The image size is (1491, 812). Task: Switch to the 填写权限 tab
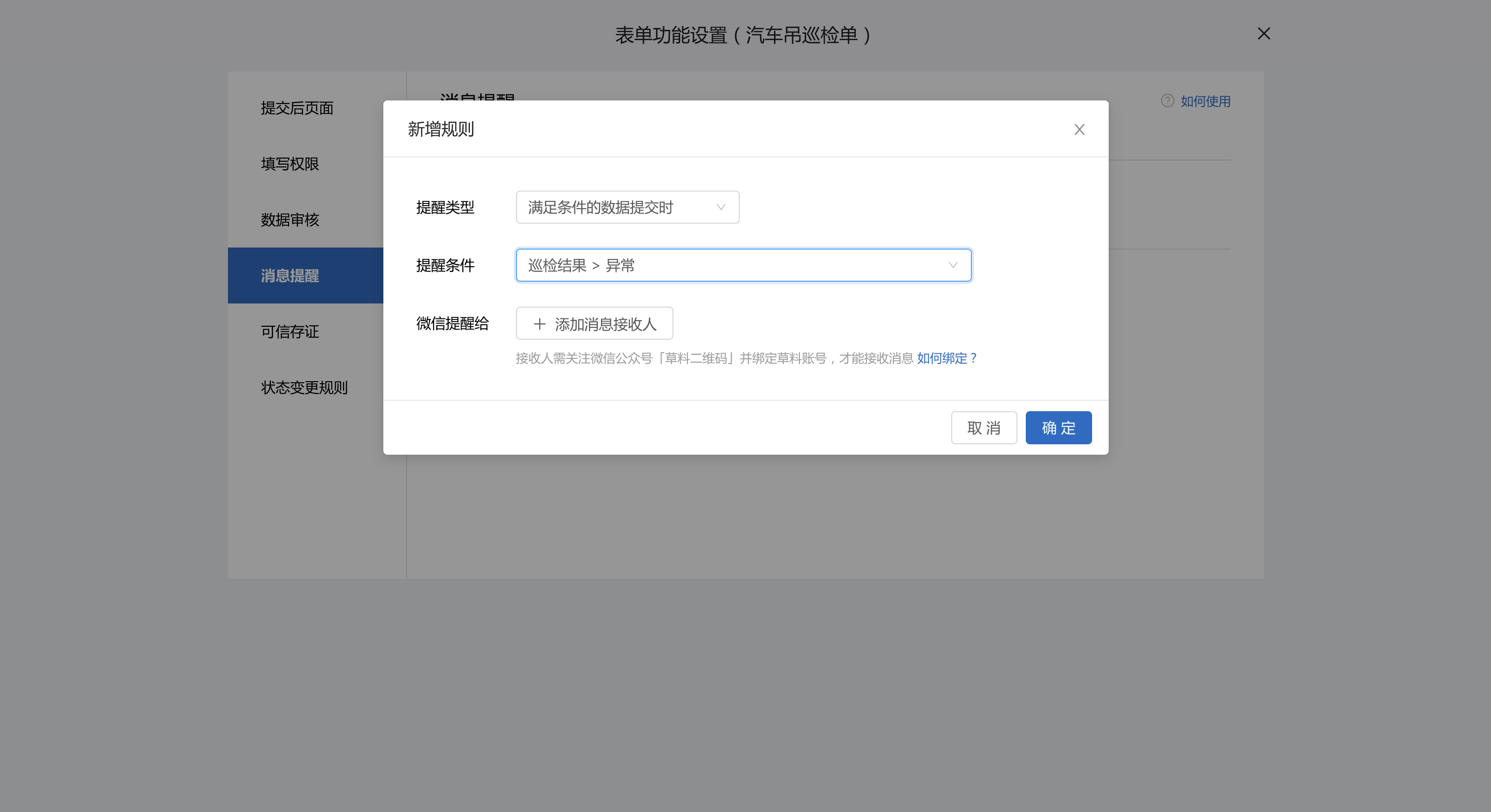pos(291,164)
